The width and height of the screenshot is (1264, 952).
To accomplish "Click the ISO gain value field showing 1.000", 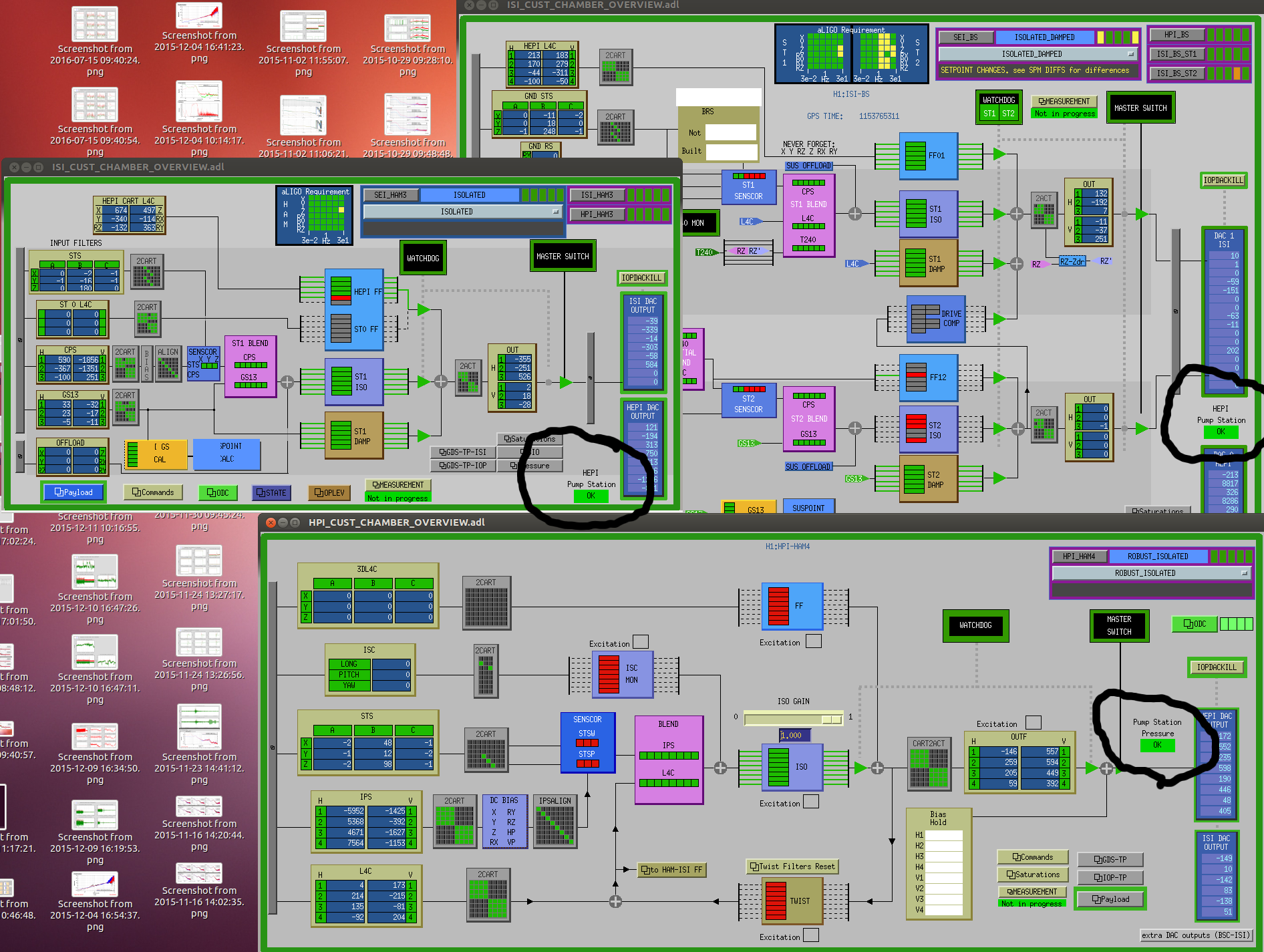I will click(x=795, y=736).
